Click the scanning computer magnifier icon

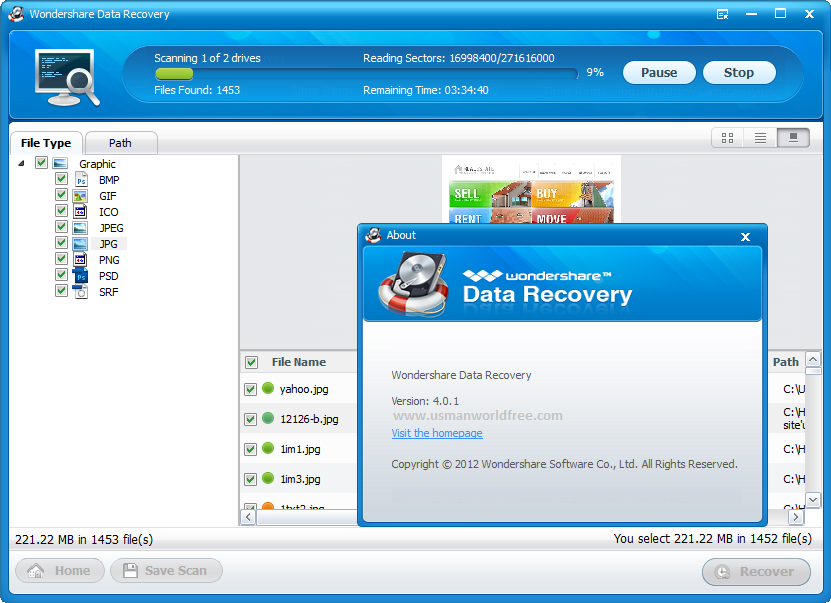[67, 77]
